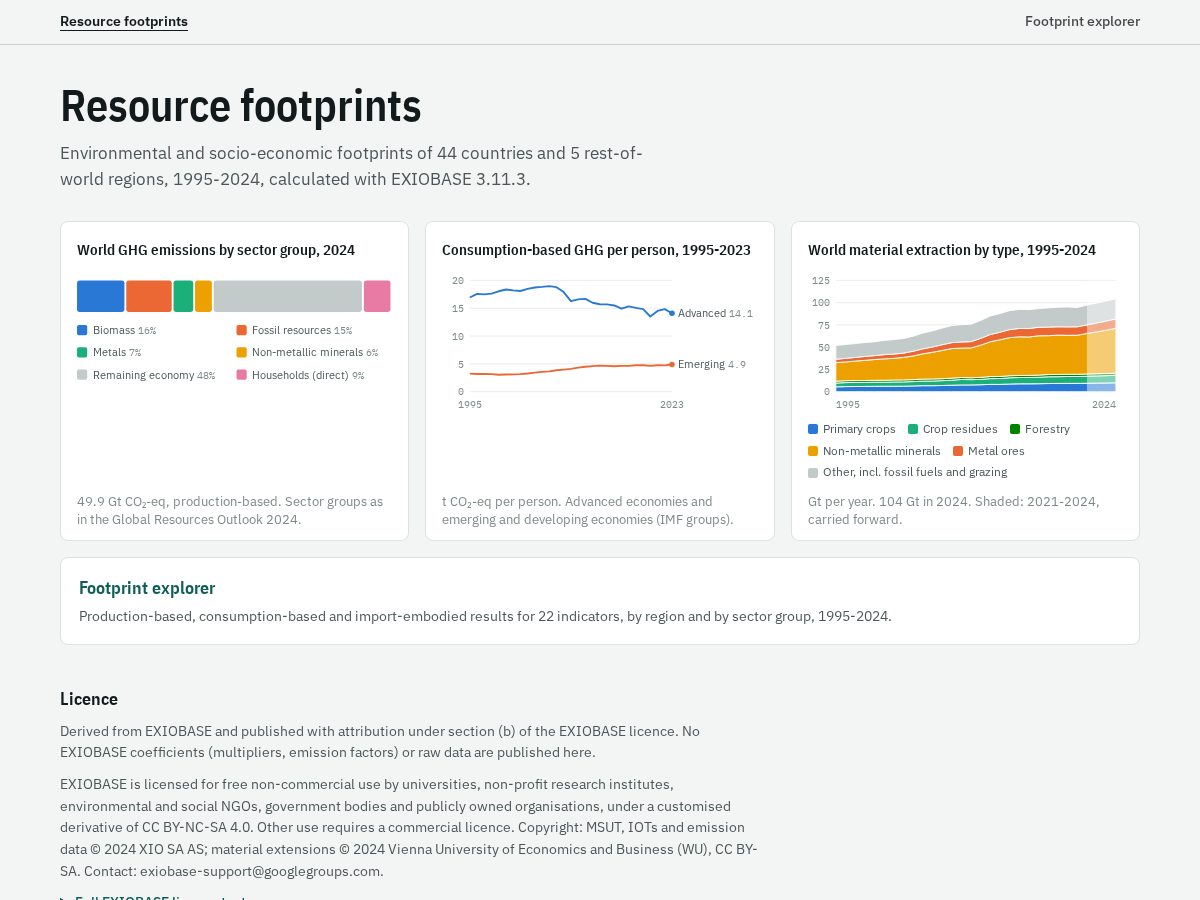Viewport: 1200px width, 900px height.
Task: Click the exiobase-support@googlegroups.com contact text
Action: [x=261, y=871]
